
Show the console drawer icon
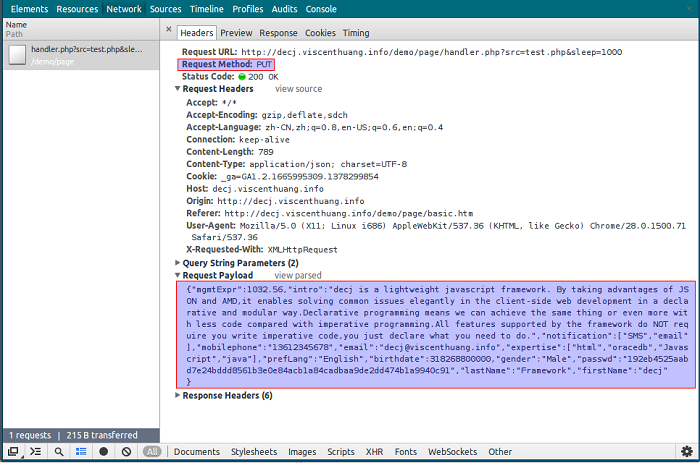coord(36,451)
